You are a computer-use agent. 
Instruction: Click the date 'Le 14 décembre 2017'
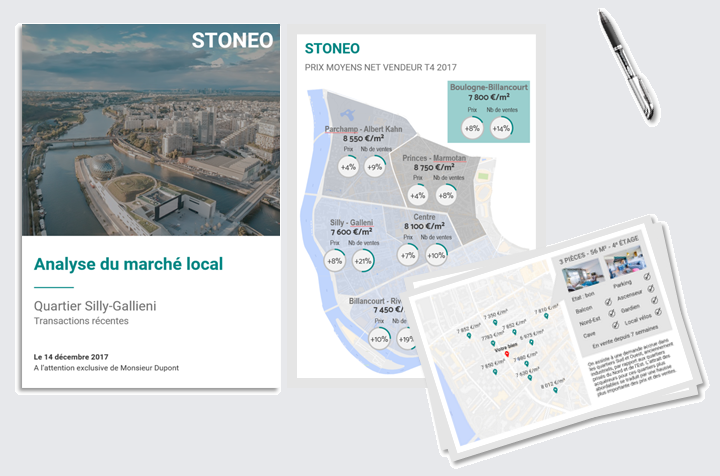coord(71,357)
